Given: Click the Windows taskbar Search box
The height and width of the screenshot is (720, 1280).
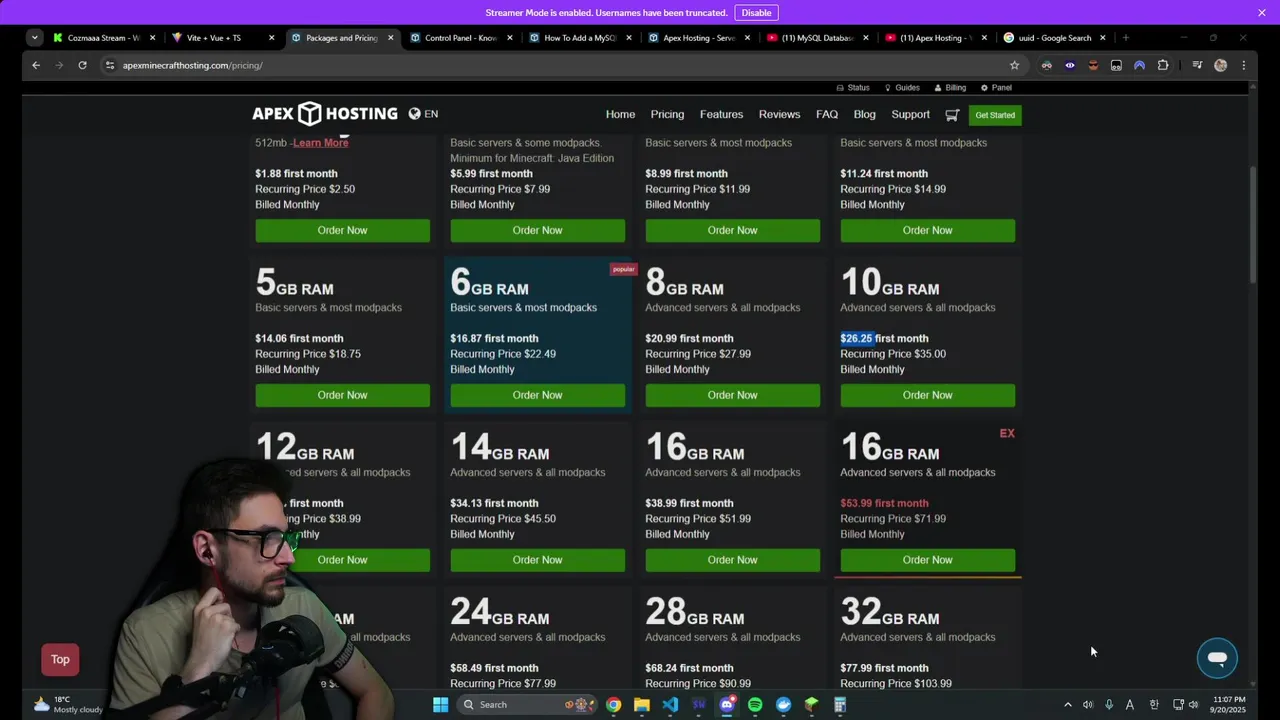Looking at the screenshot, I should (527, 705).
